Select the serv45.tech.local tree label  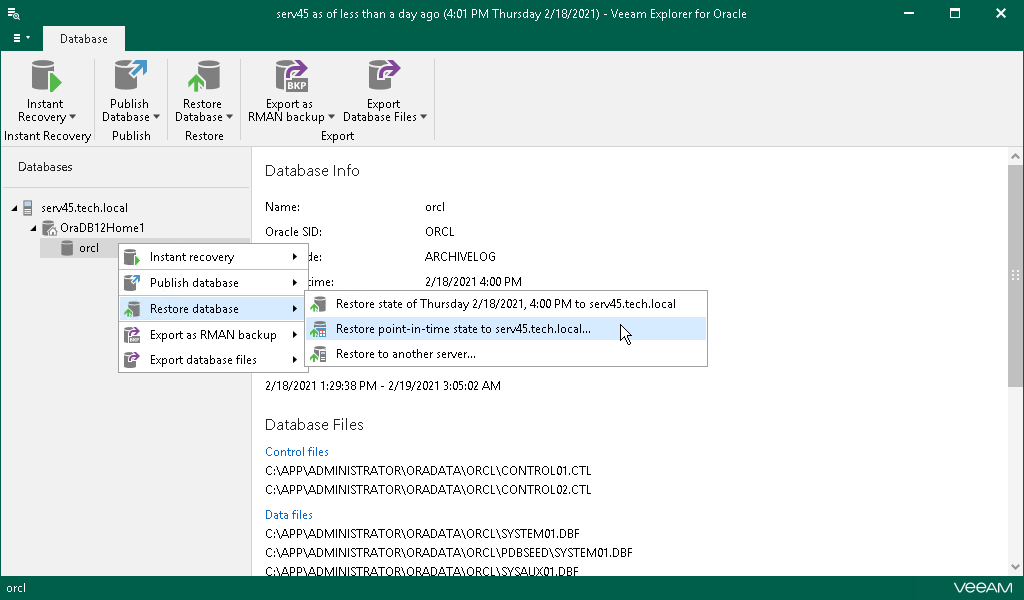(84, 208)
